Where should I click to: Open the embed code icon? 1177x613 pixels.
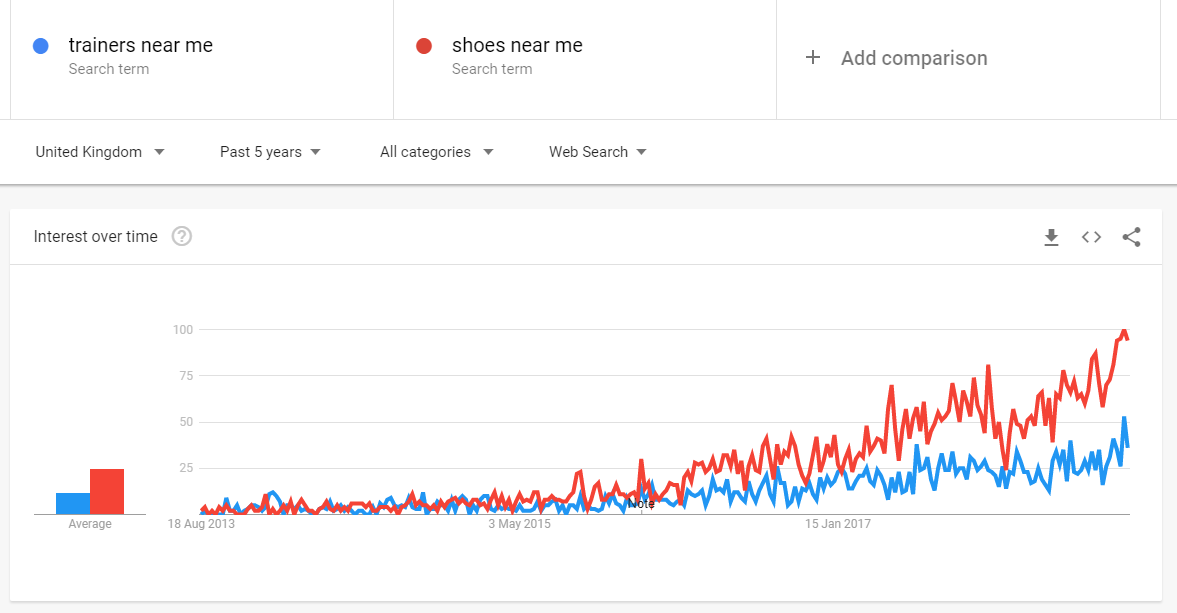coord(1091,237)
